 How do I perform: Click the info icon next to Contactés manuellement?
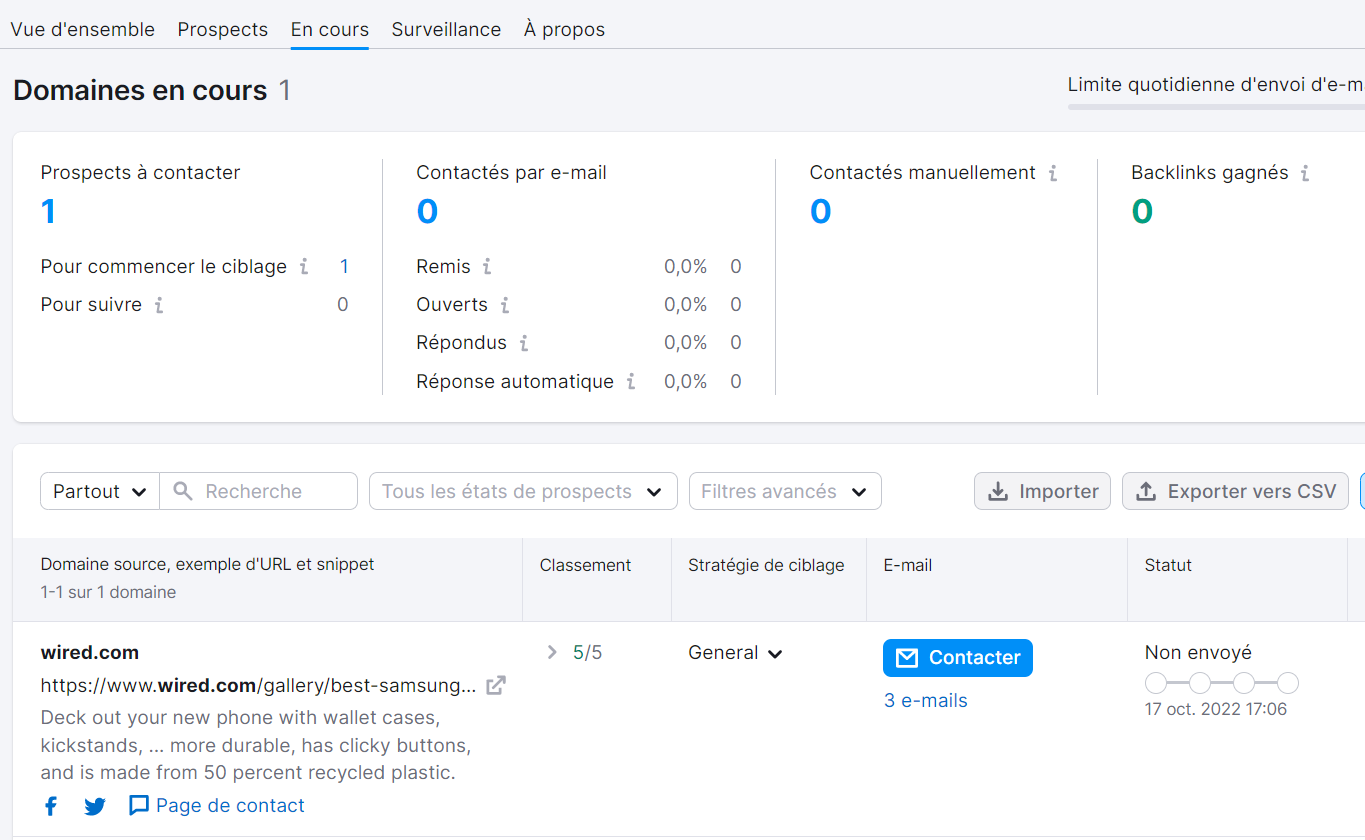click(x=1052, y=172)
